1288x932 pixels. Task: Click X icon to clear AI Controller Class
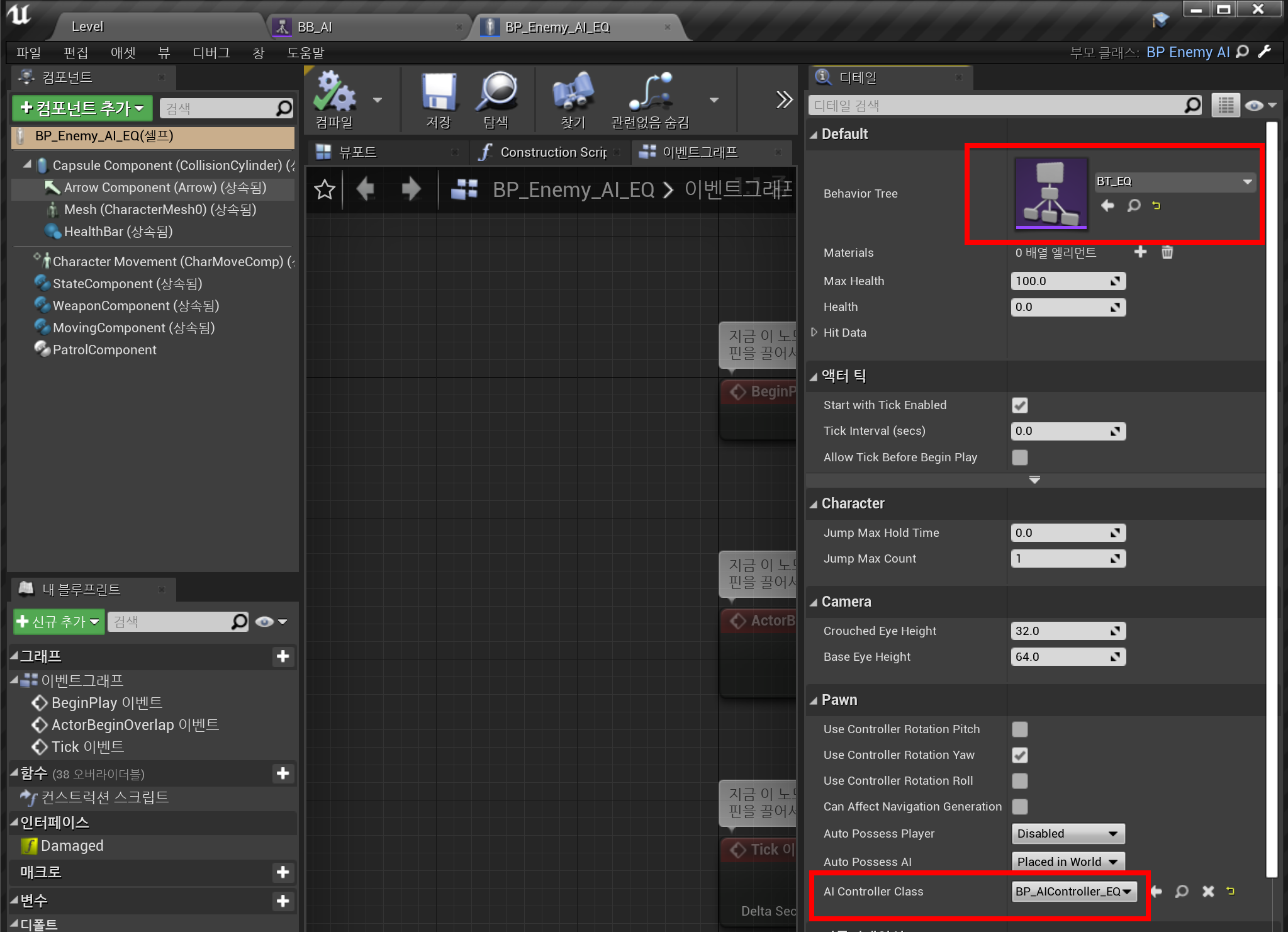tap(1207, 891)
